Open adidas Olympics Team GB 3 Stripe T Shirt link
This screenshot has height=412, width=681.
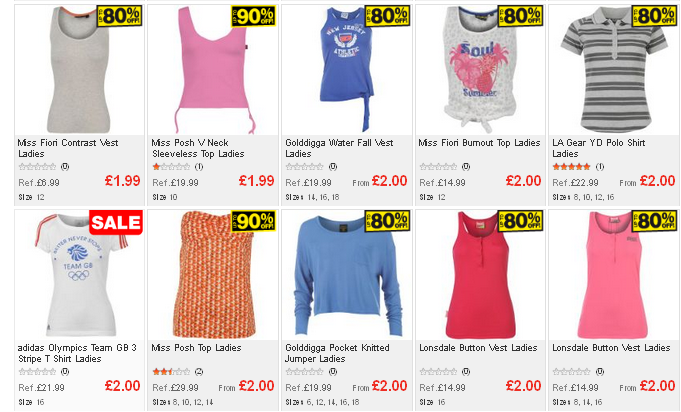pos(77,353)
